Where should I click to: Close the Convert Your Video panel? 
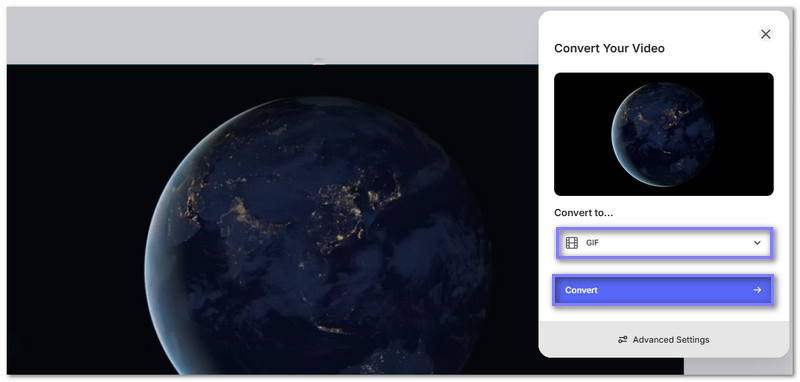[x=765, y=34]
